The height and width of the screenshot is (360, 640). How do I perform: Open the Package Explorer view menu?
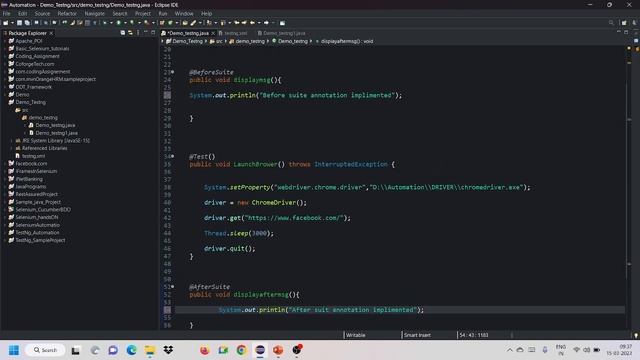[138, 33]
